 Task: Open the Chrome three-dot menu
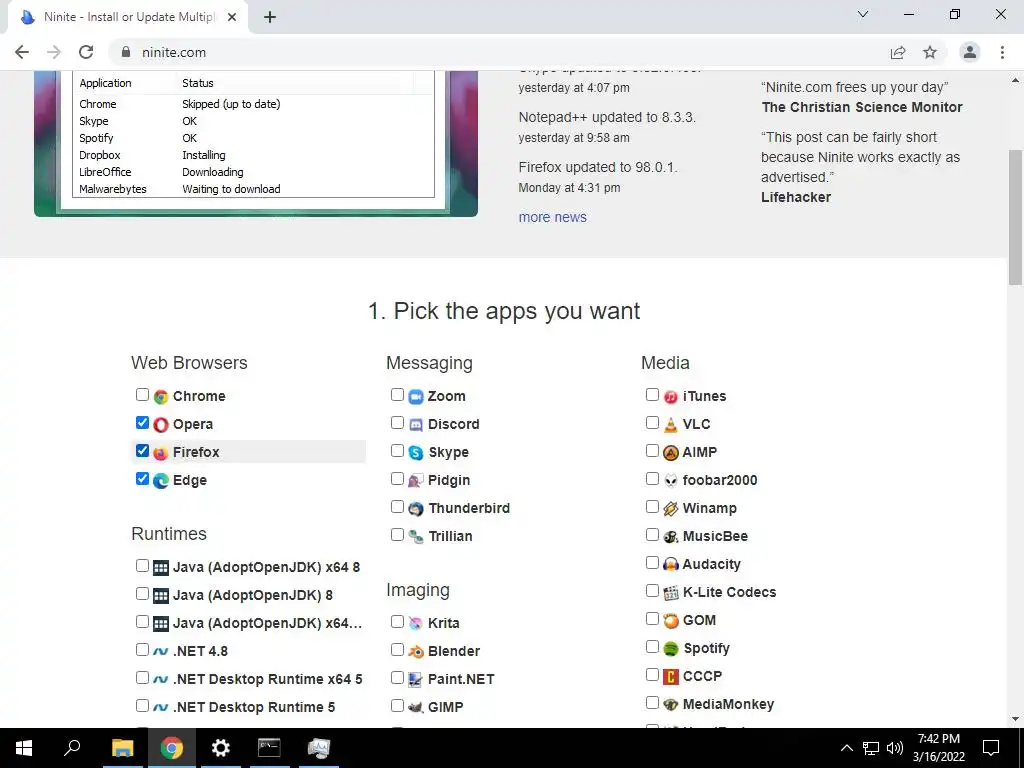(1002, 52)
